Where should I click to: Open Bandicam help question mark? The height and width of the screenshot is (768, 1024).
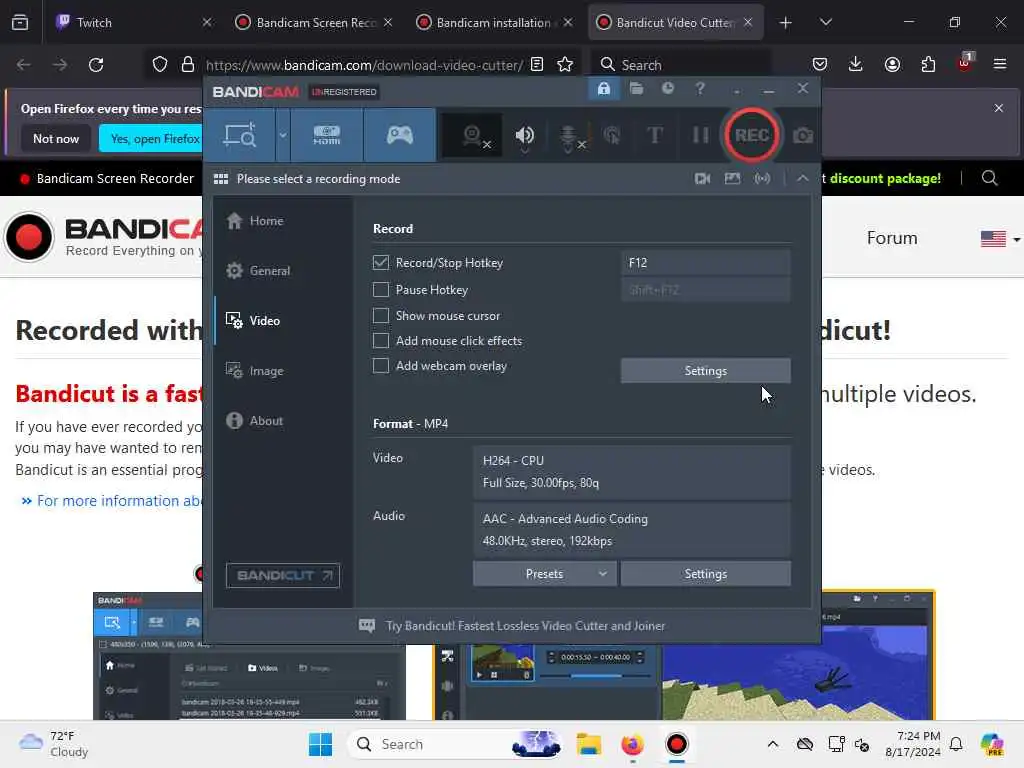(x=700, y=88)
